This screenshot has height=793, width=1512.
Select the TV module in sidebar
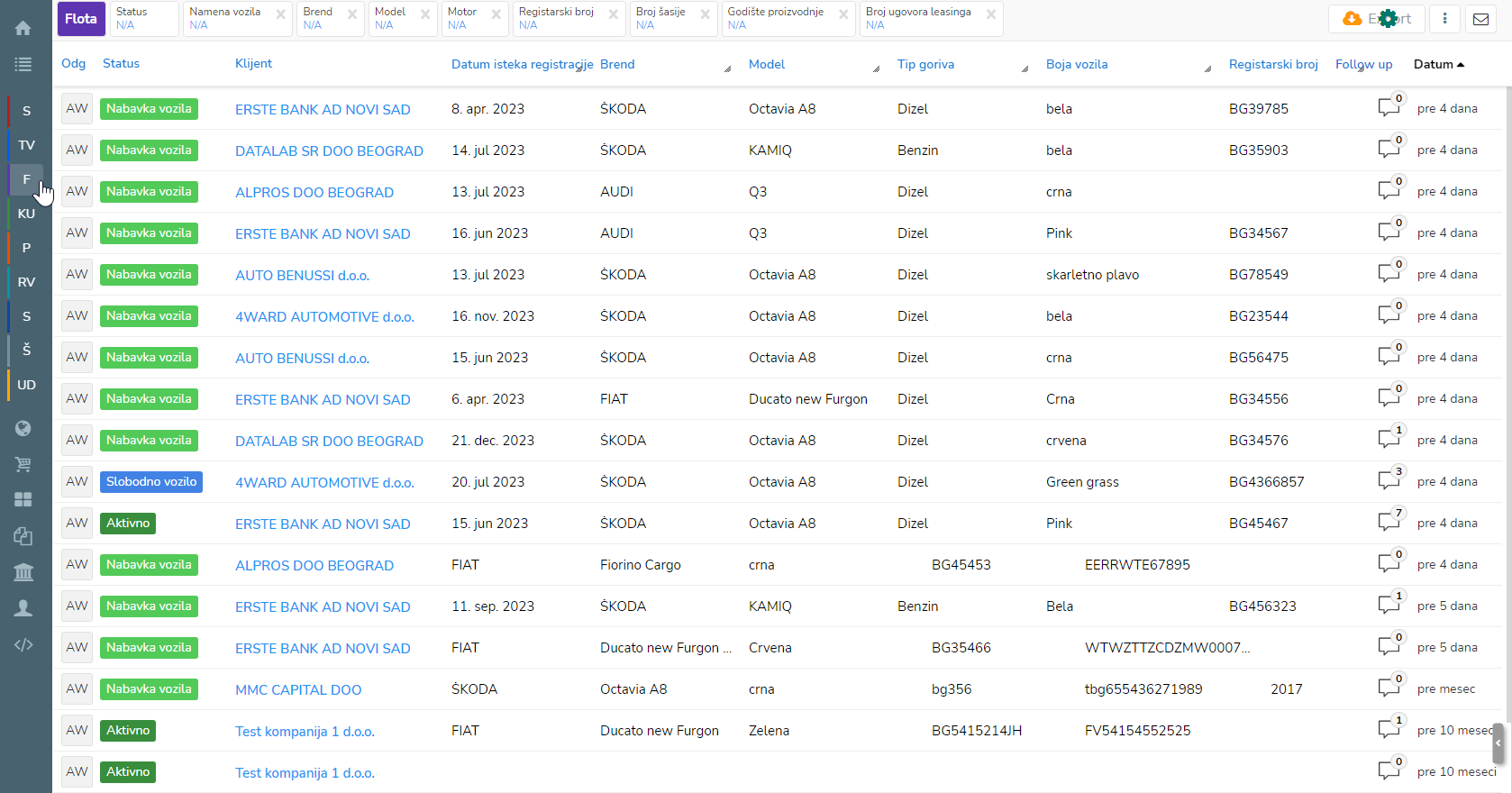(x=26, y=145)
